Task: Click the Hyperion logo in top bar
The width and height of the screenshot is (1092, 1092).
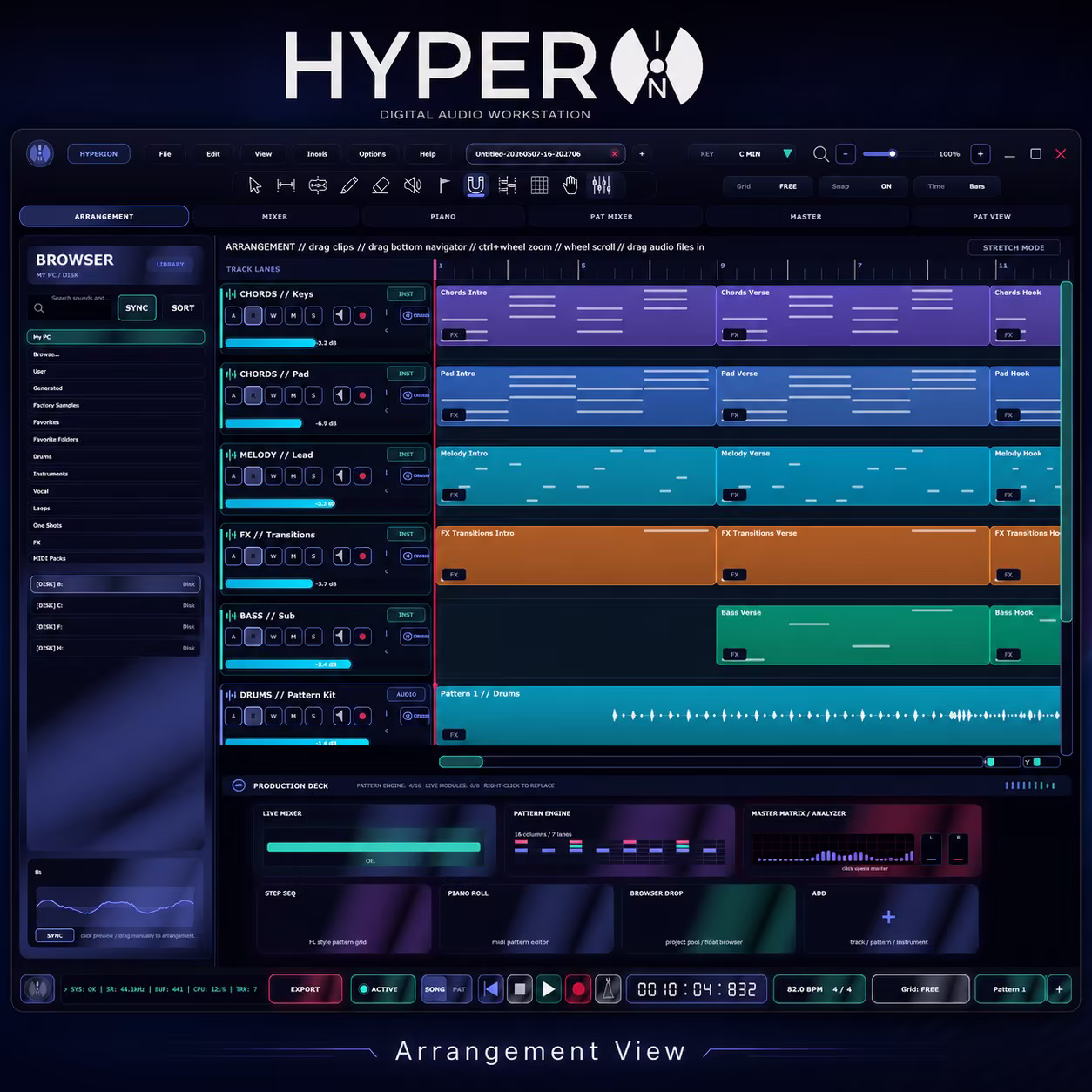Action: click(x=40, y=154)
